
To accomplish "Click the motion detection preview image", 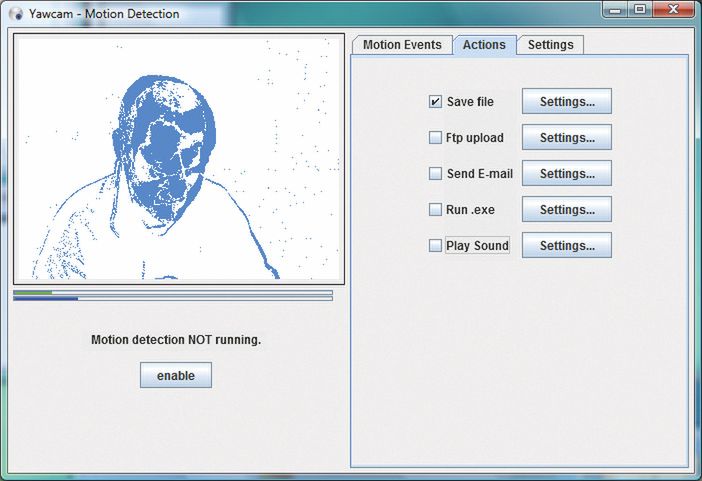I will coord(179,159).
